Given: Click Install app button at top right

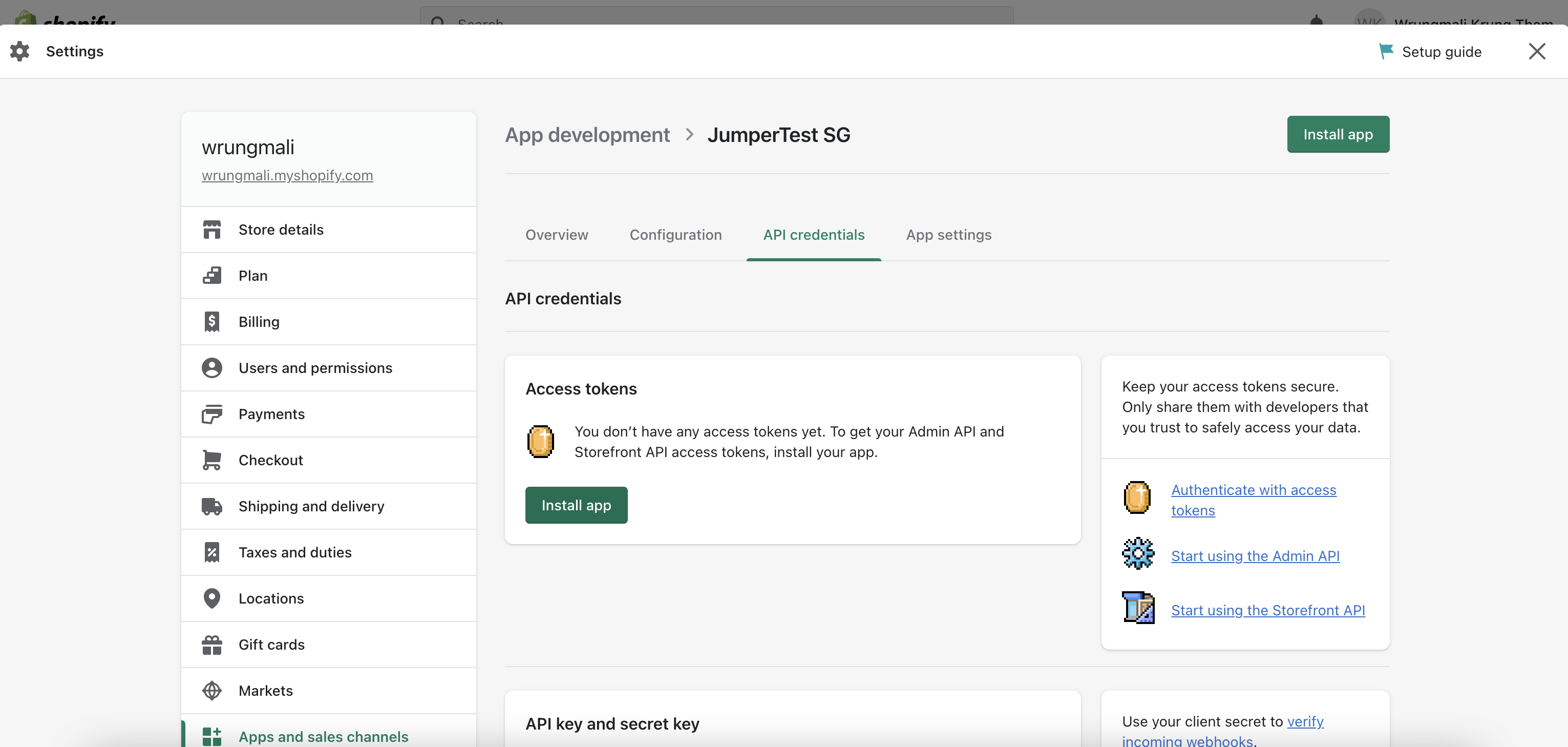Looking at the screenshot, I should pos(1338,134).
